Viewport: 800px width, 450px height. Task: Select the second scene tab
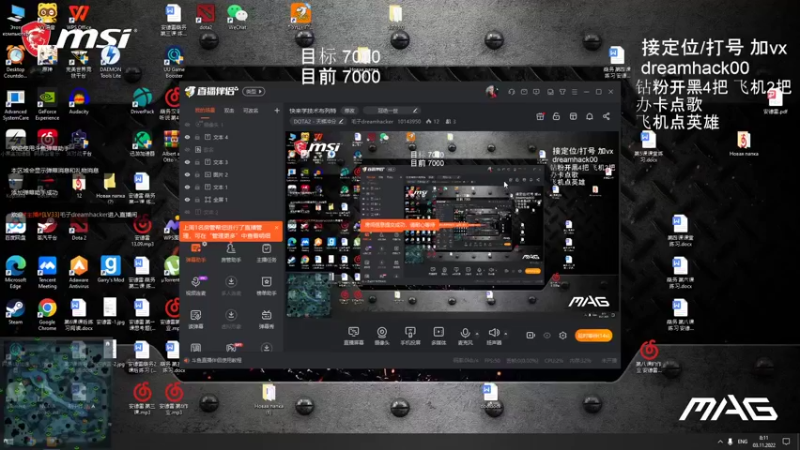tap(229, 110)
